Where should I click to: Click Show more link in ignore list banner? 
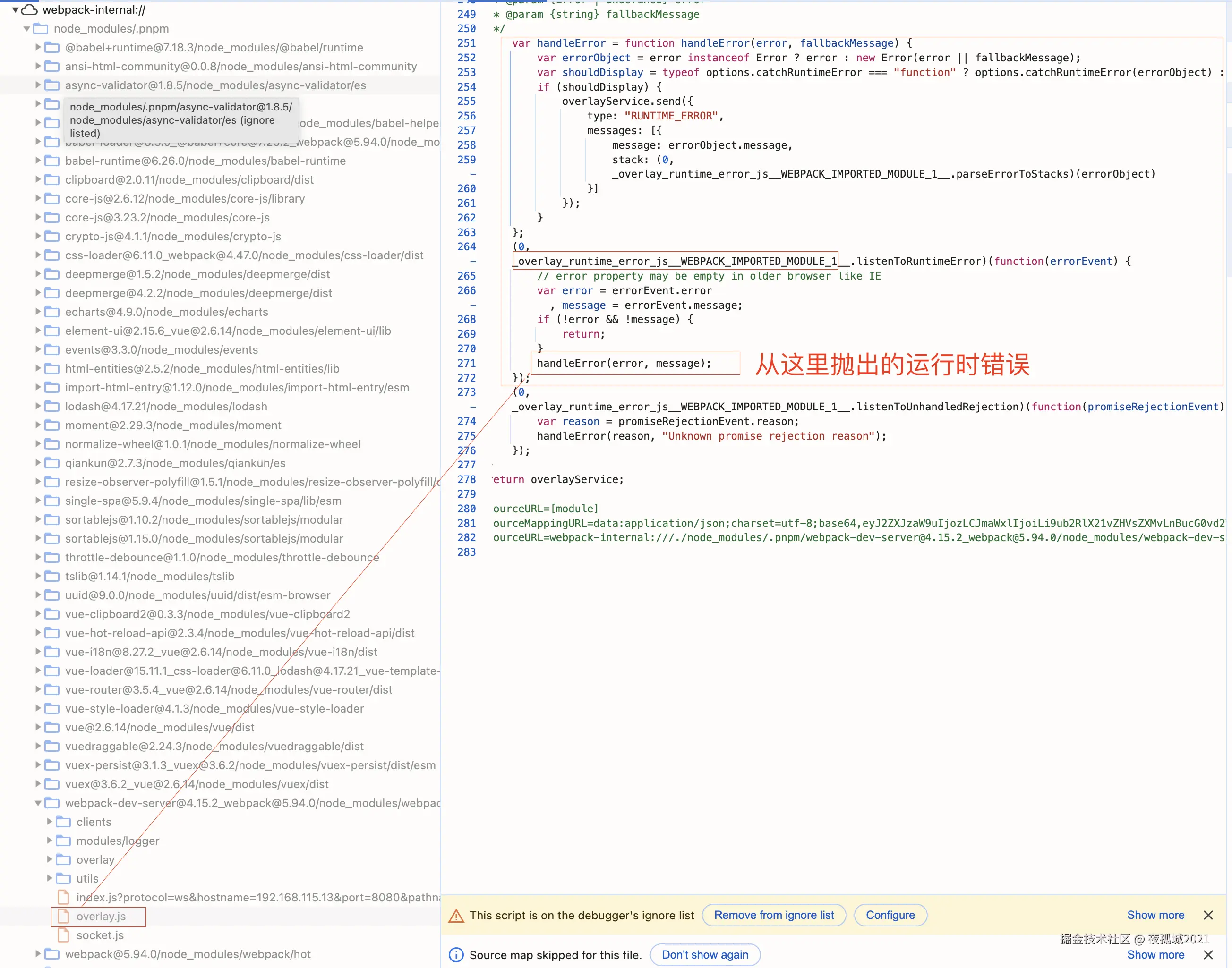pyautogui.click(x=1155, y=915)
